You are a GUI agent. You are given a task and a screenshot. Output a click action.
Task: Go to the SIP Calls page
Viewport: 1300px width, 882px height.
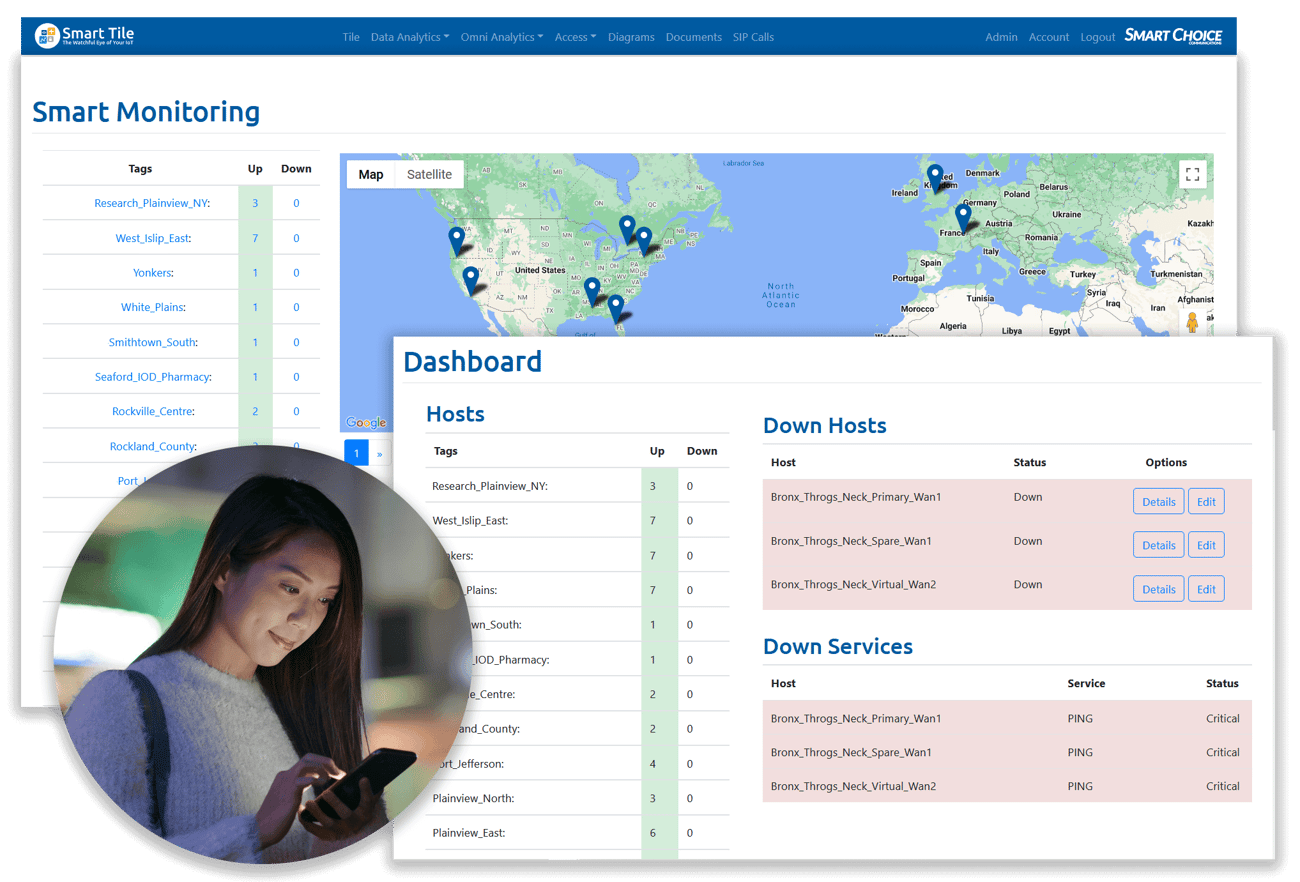(x=753, y=37)
